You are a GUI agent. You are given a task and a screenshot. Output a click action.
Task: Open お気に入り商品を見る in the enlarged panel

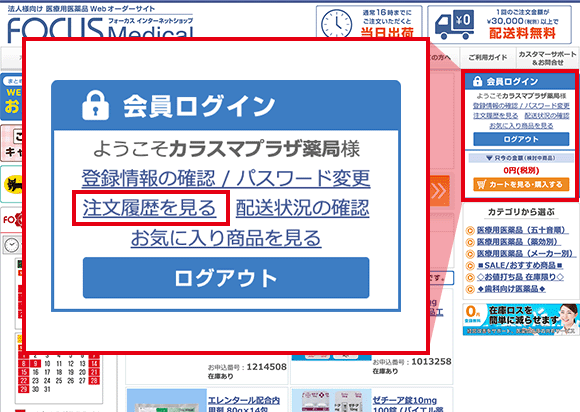(226, 238)
